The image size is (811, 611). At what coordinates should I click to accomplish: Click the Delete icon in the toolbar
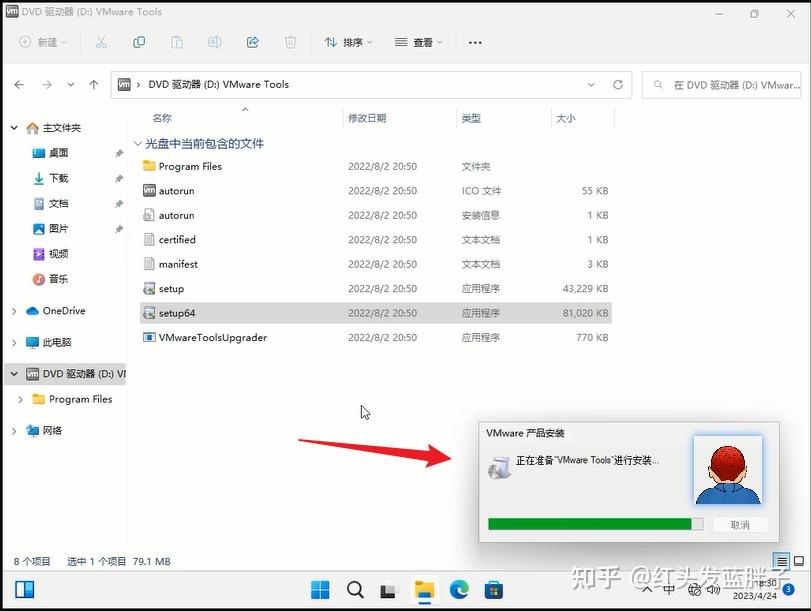290,42
